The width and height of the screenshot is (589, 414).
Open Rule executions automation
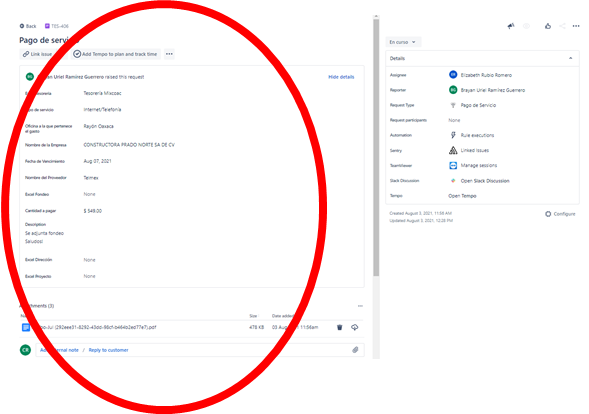coord(477,135)
